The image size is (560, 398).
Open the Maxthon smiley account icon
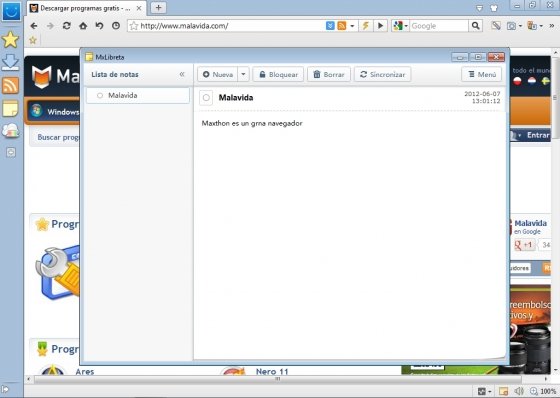[11, 11]
